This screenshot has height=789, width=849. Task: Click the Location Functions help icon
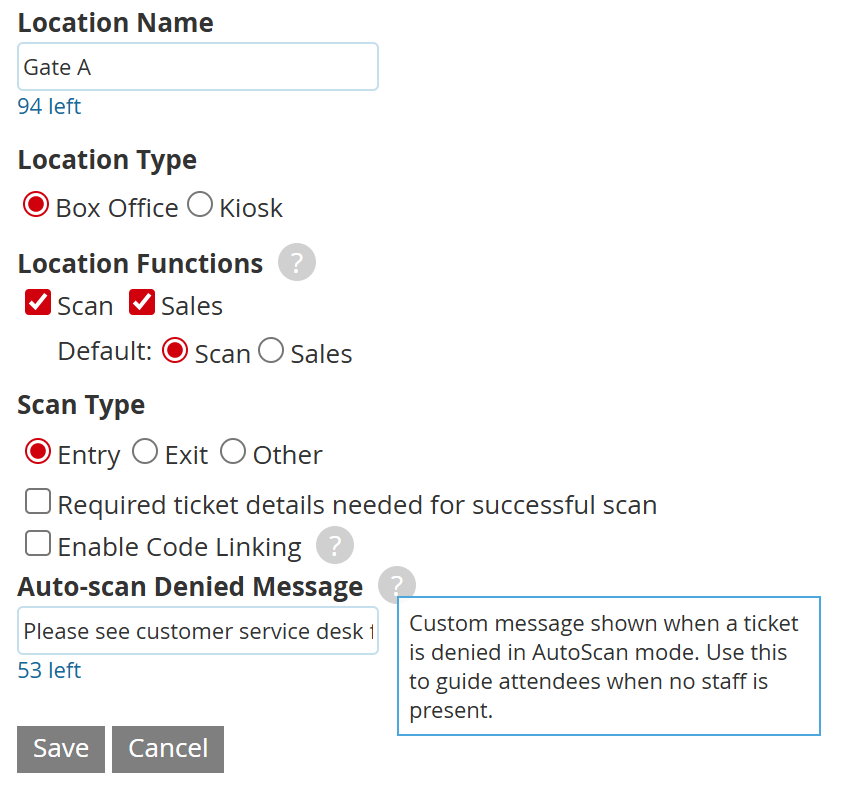pos(297,263)
